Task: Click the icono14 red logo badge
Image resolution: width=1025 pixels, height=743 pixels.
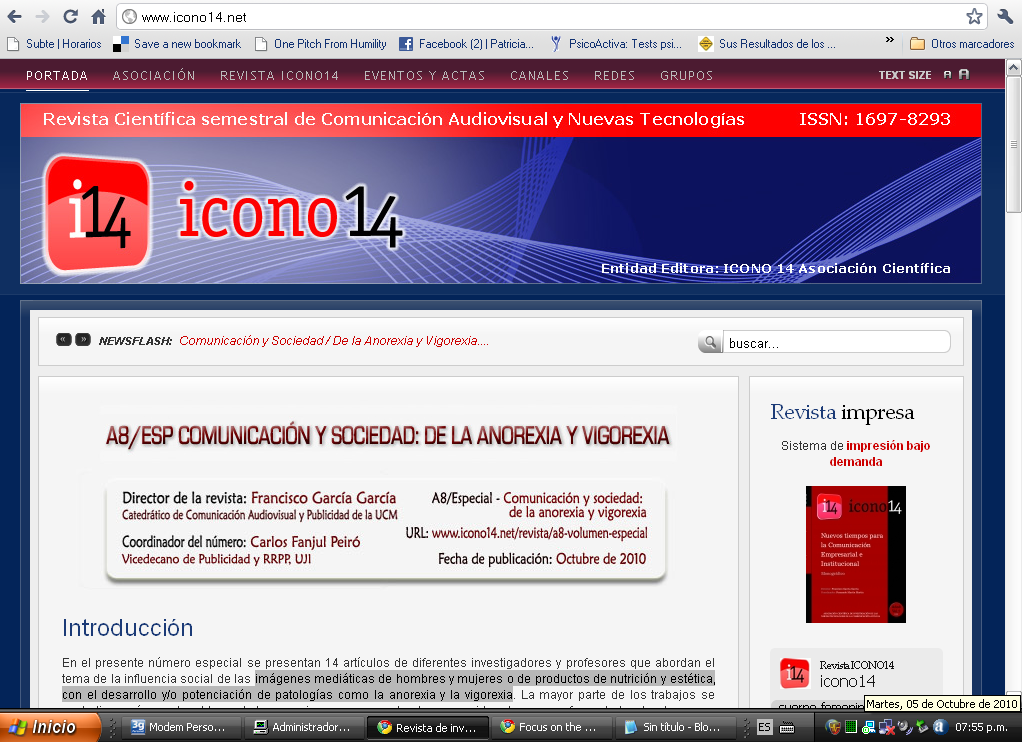Action: click(x=98, y=214)
